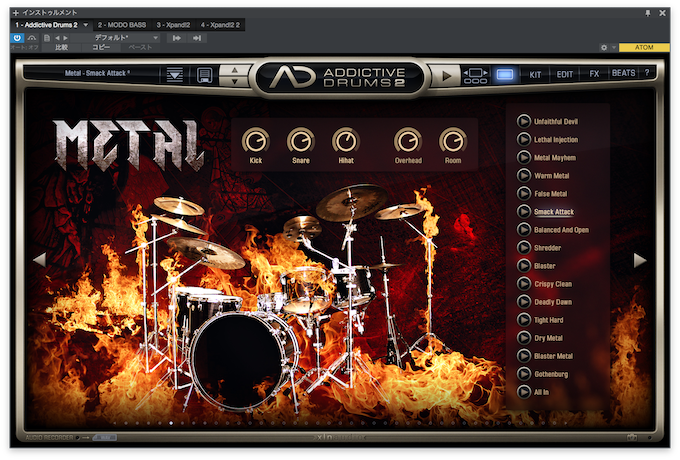Switch to the 2 - MODO BASS tab
The height and width of the screenshot is (460, 680).
click(121, 25)
